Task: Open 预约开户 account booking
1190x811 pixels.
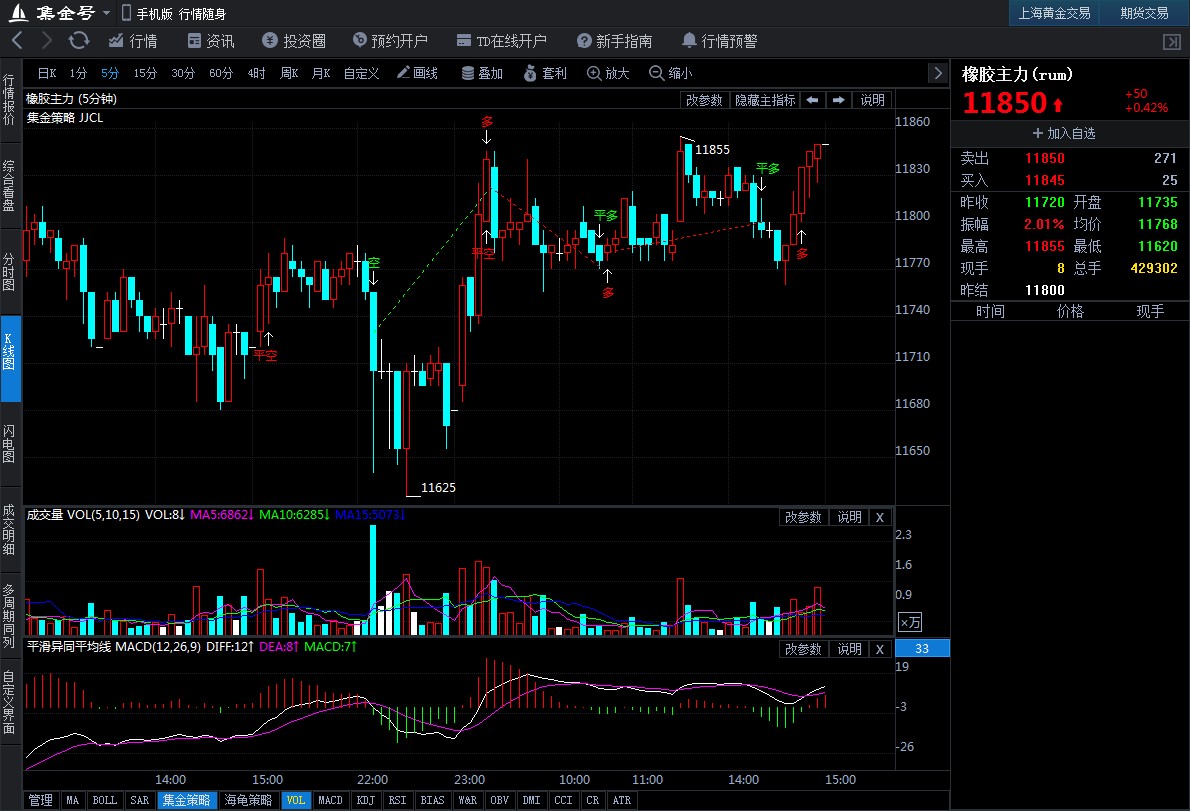Action: 390,41
